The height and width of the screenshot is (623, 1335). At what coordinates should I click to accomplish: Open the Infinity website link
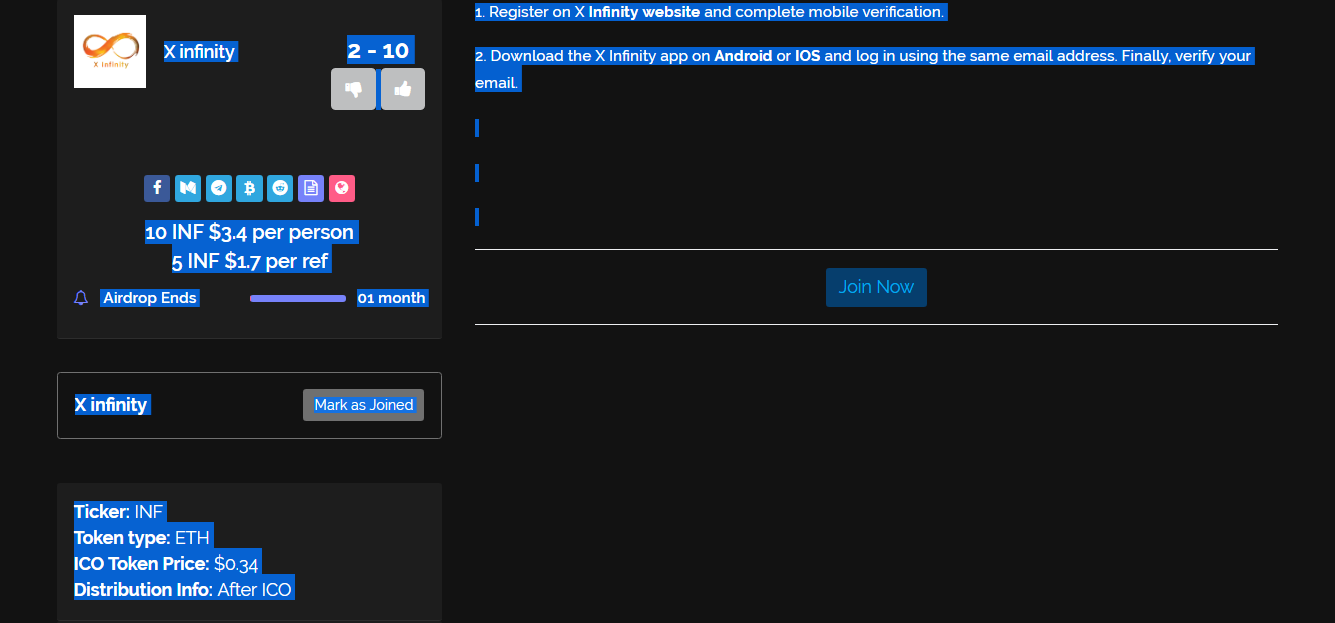pos(644,12)
